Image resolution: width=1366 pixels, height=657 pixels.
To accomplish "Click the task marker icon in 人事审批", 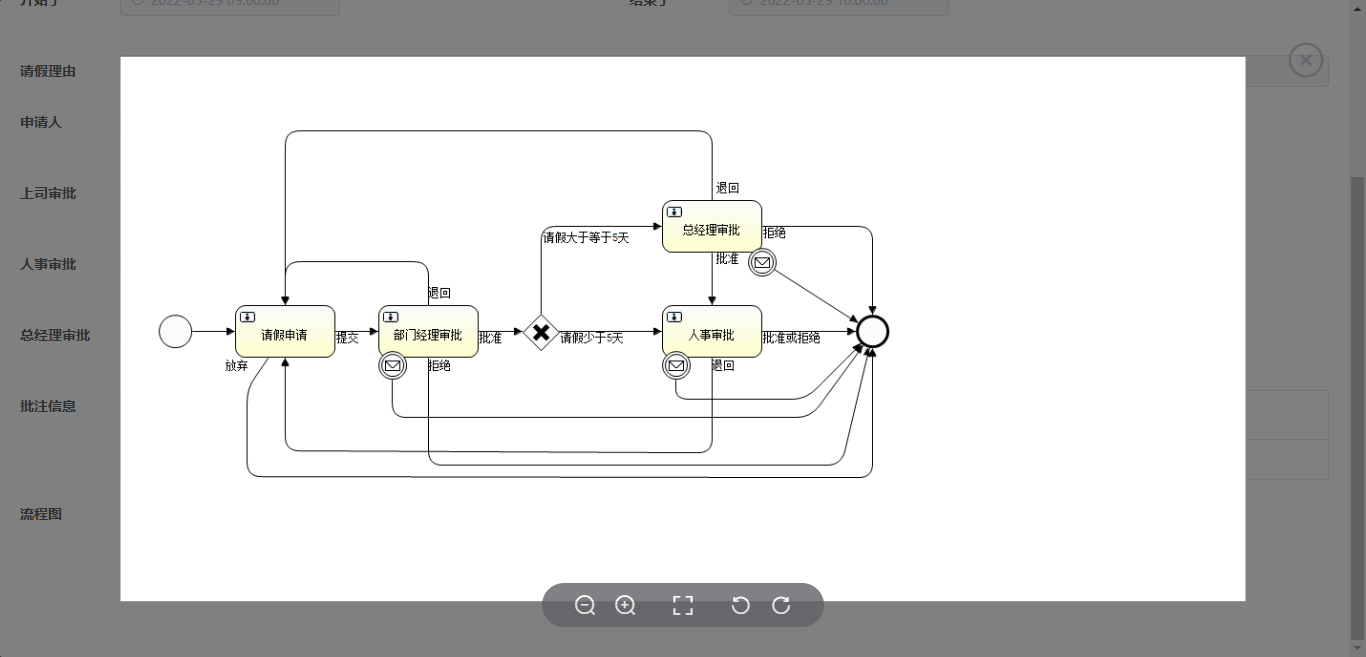I will 674,317.
